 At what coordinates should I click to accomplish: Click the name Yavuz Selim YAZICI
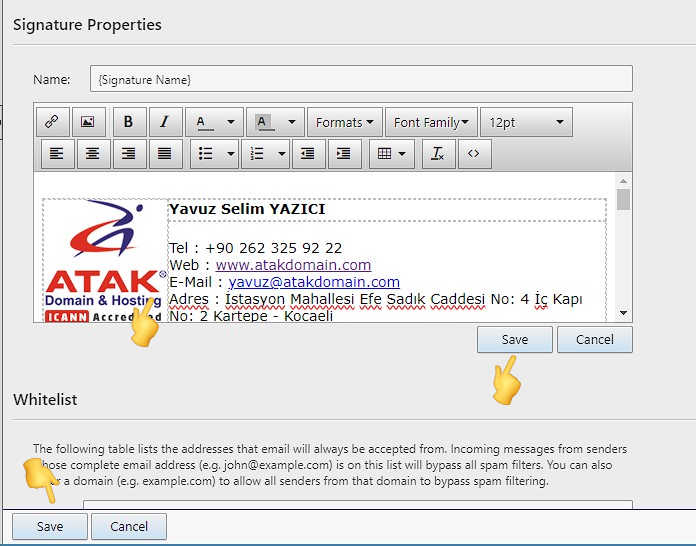(x=247, y=209)
